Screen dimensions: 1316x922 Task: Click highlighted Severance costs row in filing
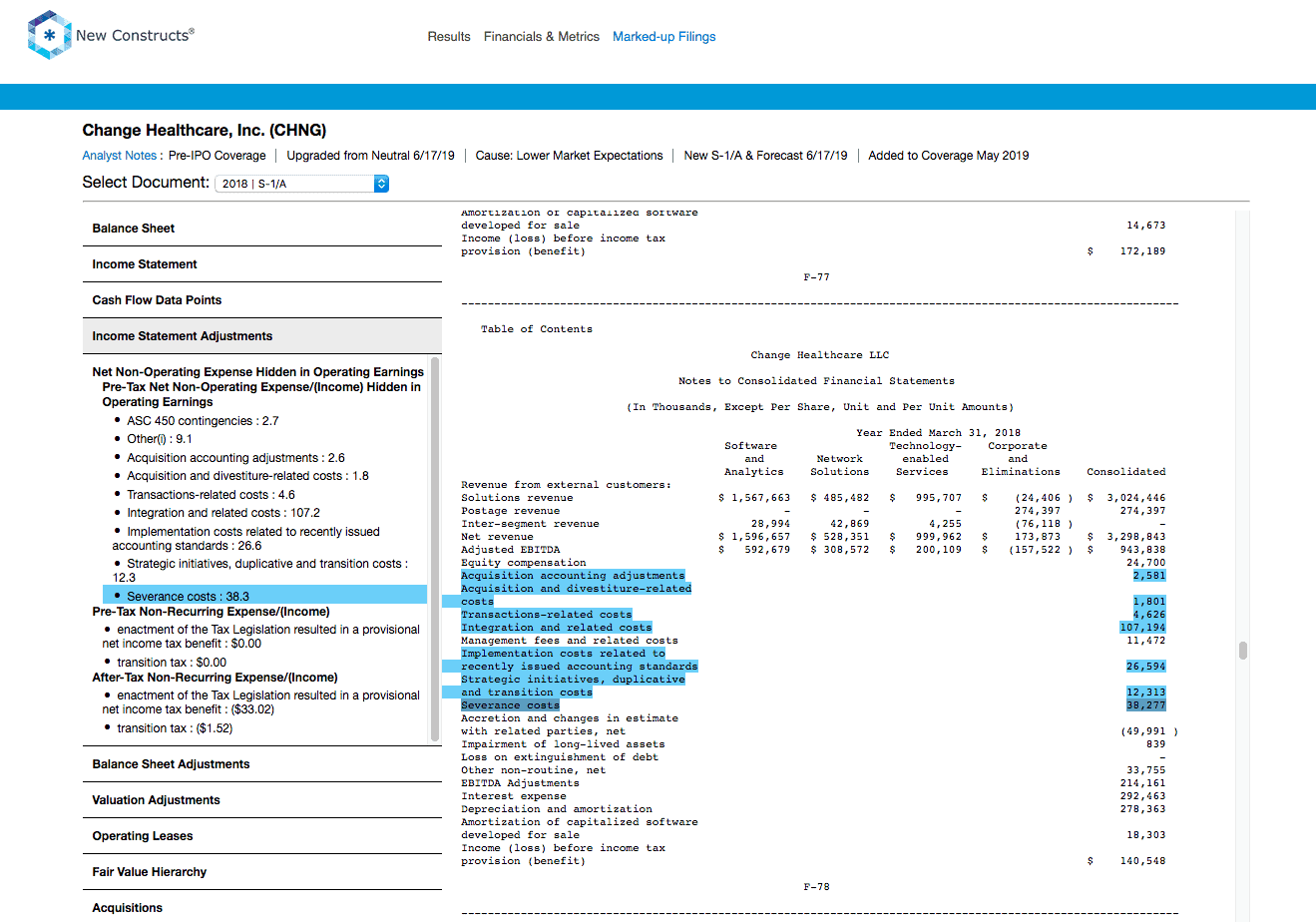510,705
